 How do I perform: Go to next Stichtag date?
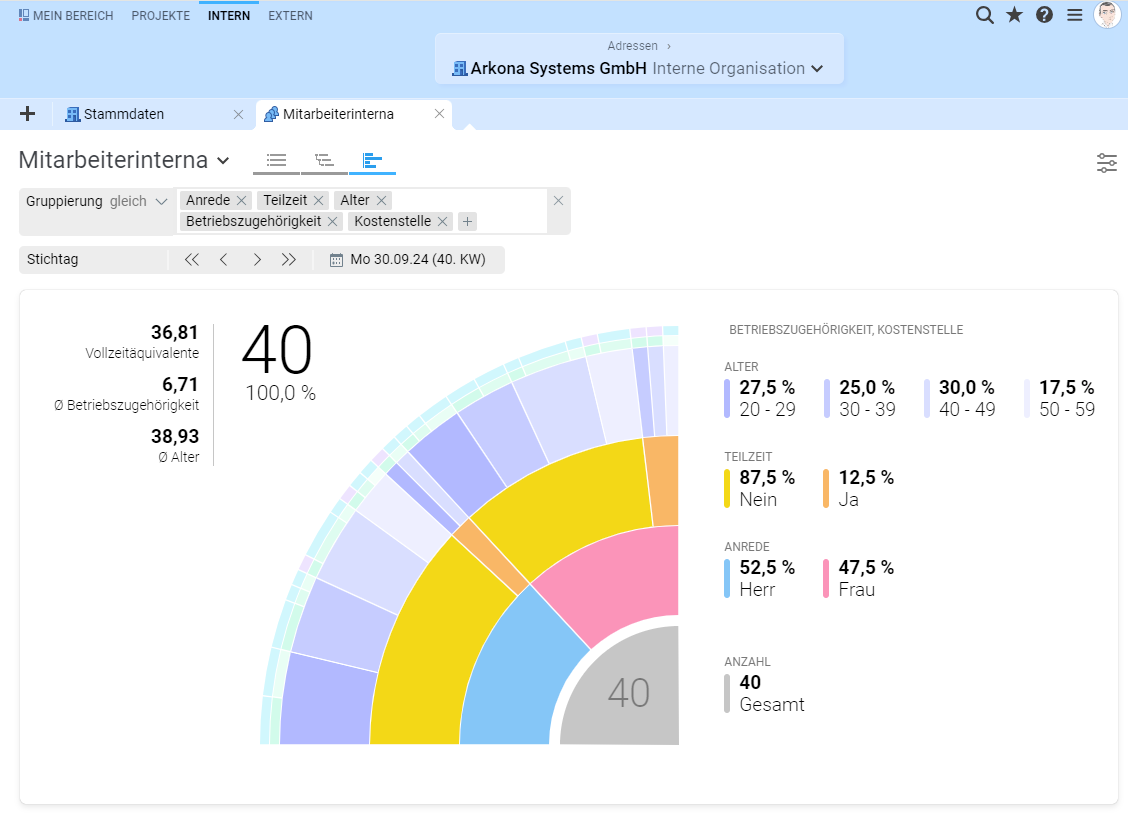(257, 260)
